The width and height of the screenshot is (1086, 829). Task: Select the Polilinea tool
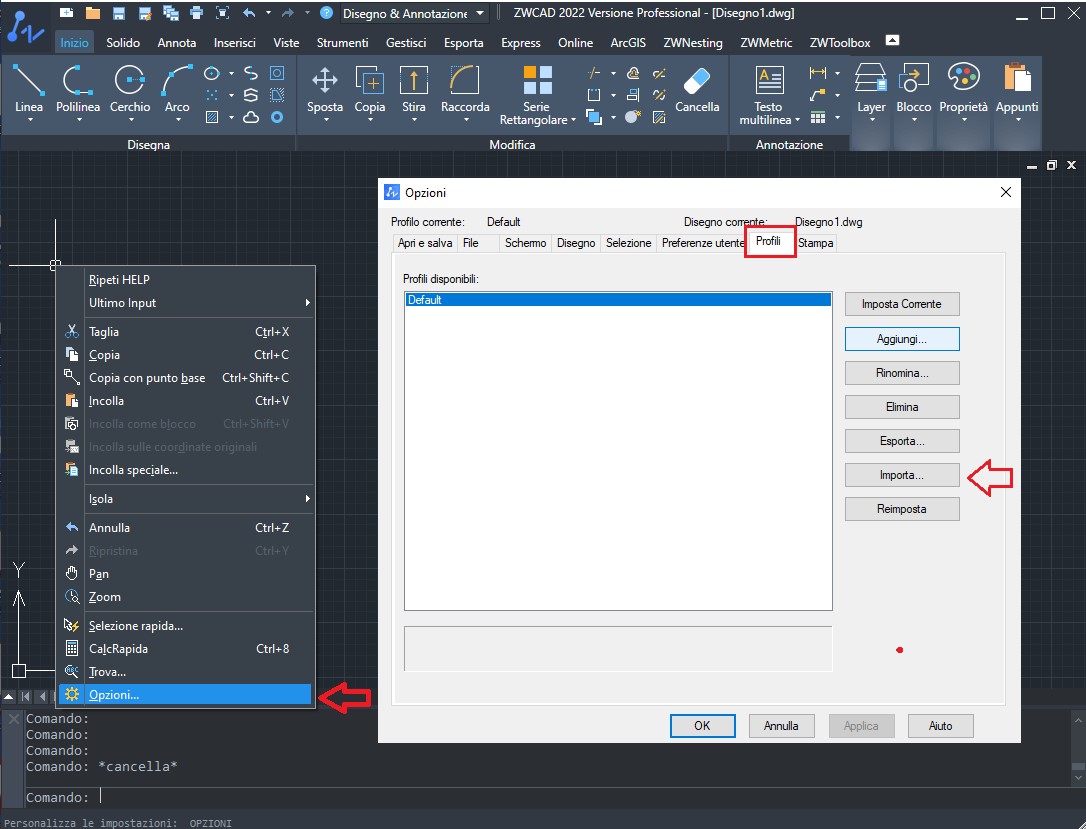(78, 89)
